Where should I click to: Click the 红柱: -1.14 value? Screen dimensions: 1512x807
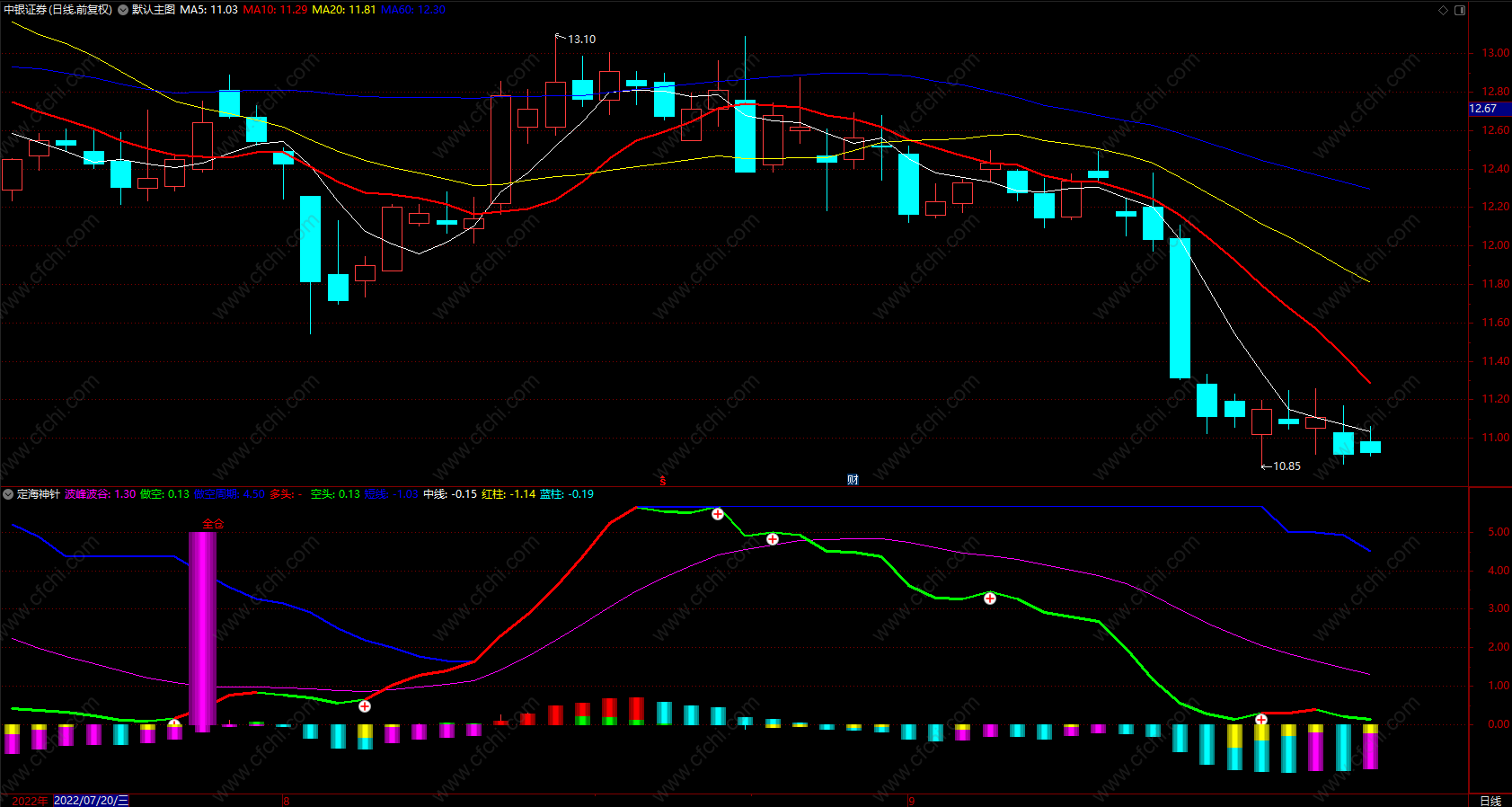tap(508, 494)
